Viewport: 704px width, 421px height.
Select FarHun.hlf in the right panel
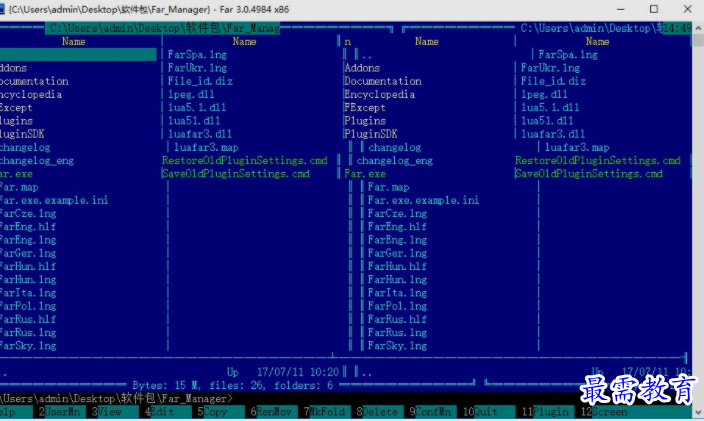point(397,267)
